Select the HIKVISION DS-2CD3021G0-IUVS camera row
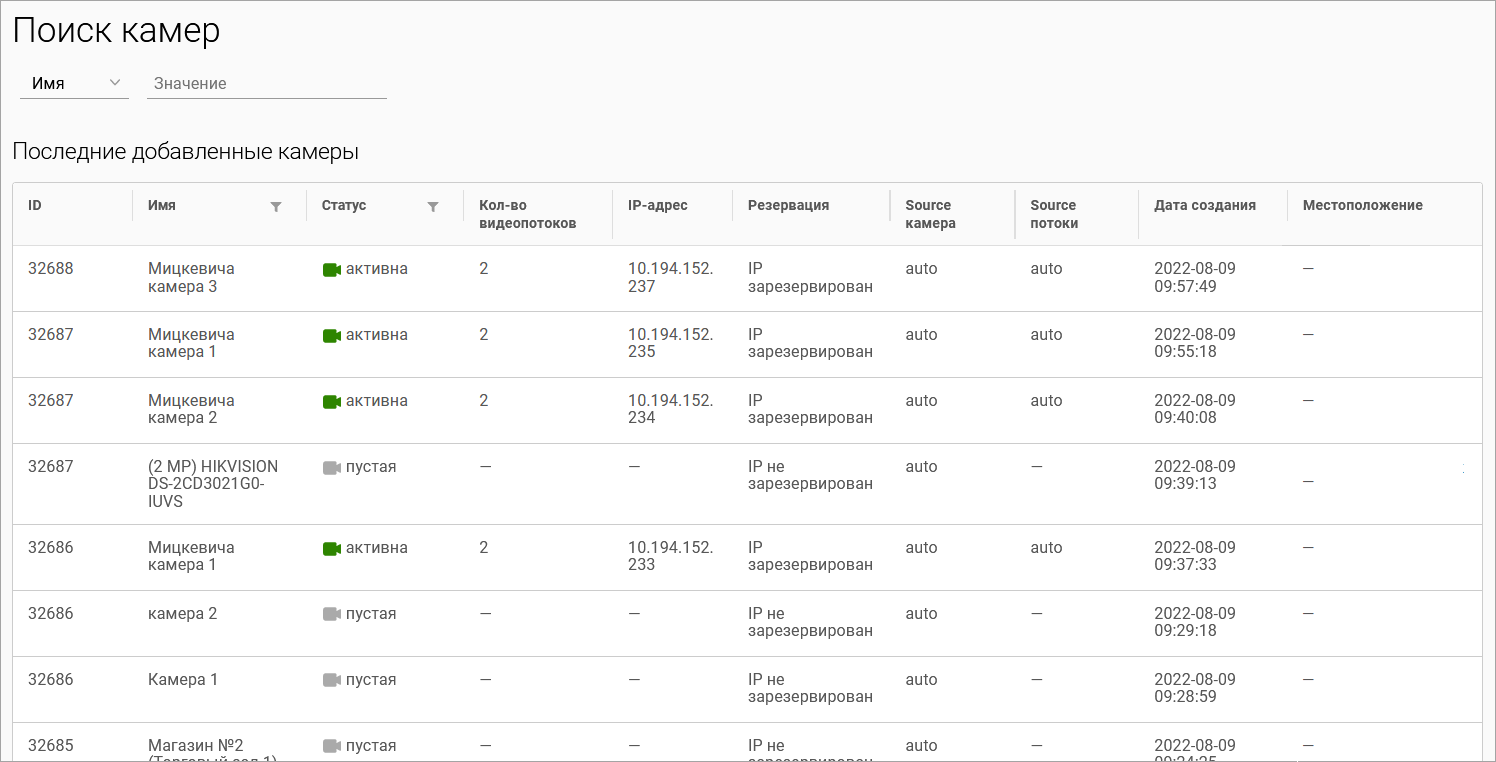 [212, 484]
